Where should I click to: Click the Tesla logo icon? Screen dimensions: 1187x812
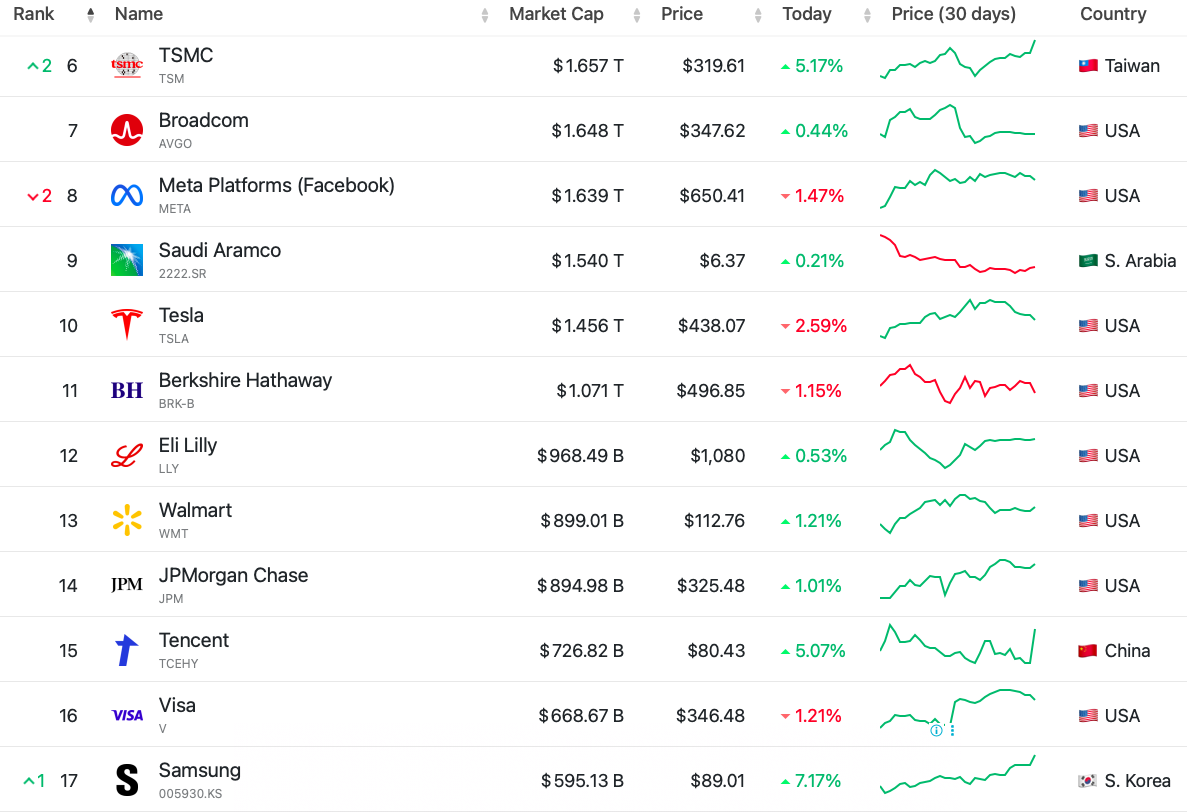pyautogui.click(x=127, y=326)
